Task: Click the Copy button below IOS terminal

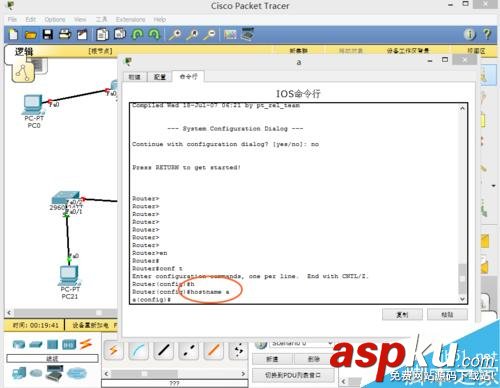Action: [402, 314]
